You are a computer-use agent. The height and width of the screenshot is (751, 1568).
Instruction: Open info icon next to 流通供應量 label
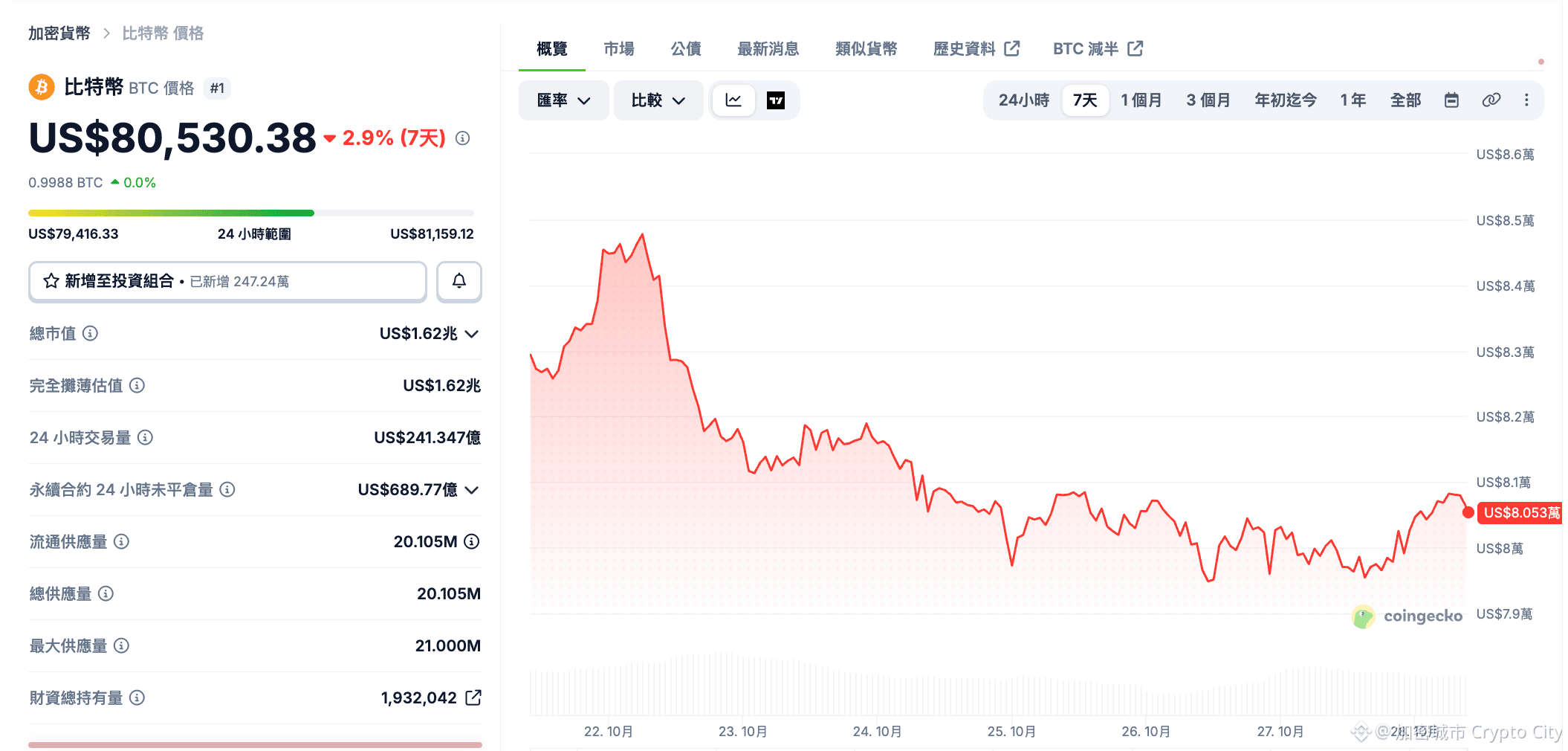(x=121, y=541)
